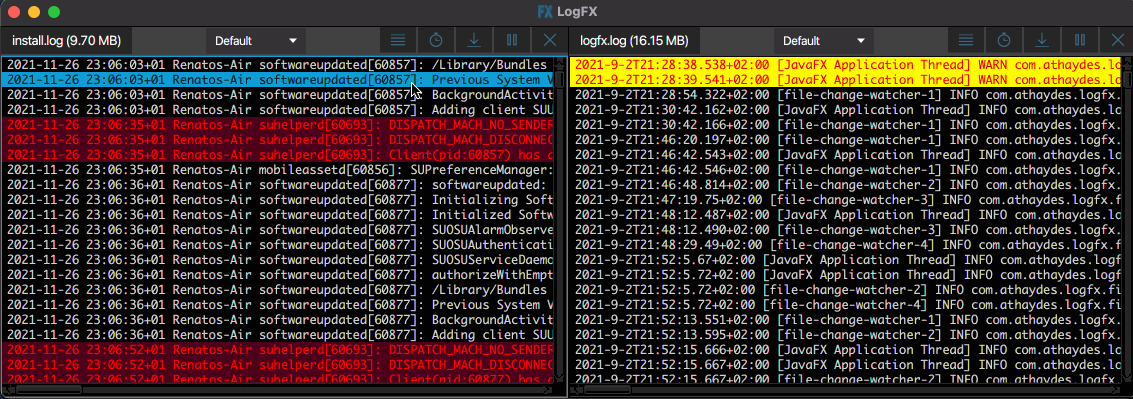Viewport: 1133px width, 399px height.
Task: Select logfx line at 21:52:13.551
Action: tap(845, 319)
